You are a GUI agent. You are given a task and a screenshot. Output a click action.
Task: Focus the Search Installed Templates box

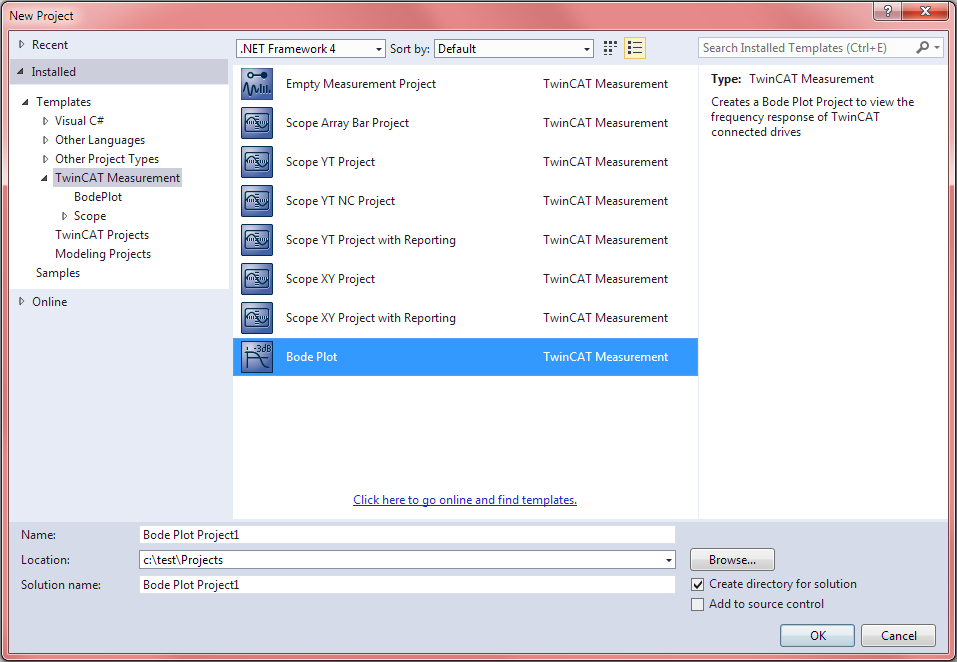tap(807, 48)
